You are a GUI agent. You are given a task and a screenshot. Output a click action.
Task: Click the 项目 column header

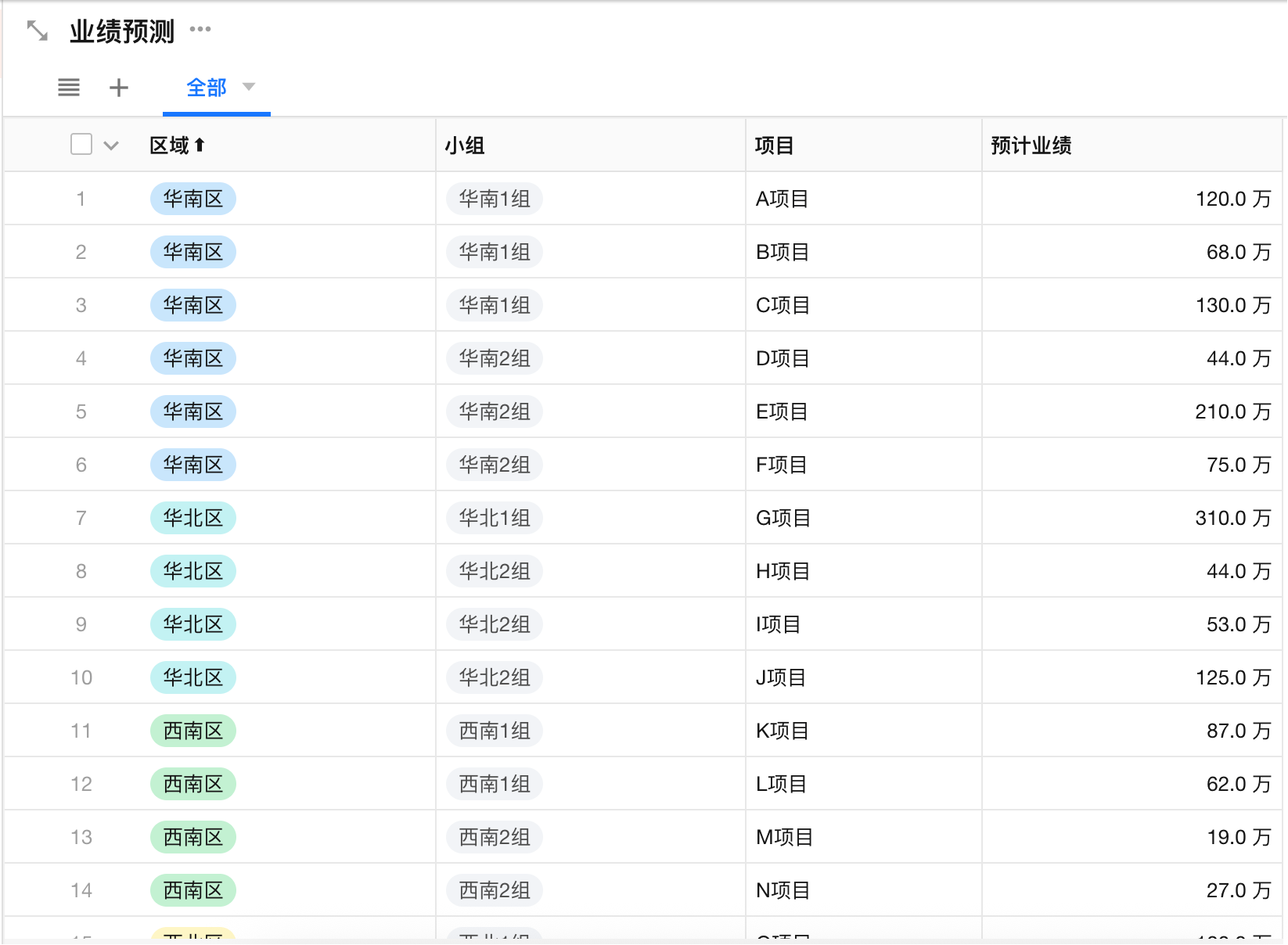coord(774,146)
